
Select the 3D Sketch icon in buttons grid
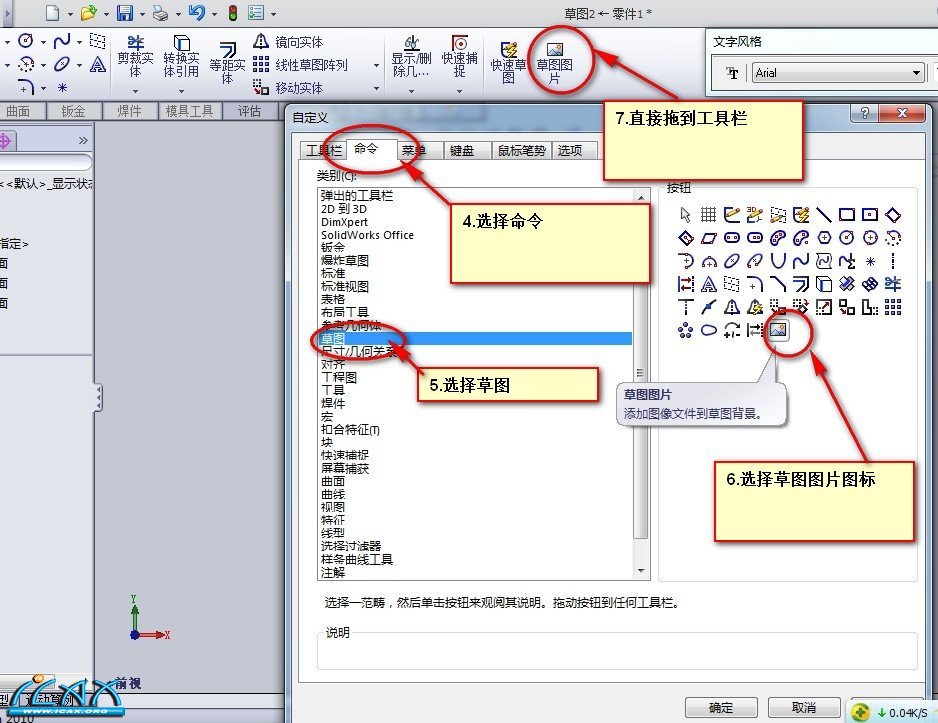(755, 214)
